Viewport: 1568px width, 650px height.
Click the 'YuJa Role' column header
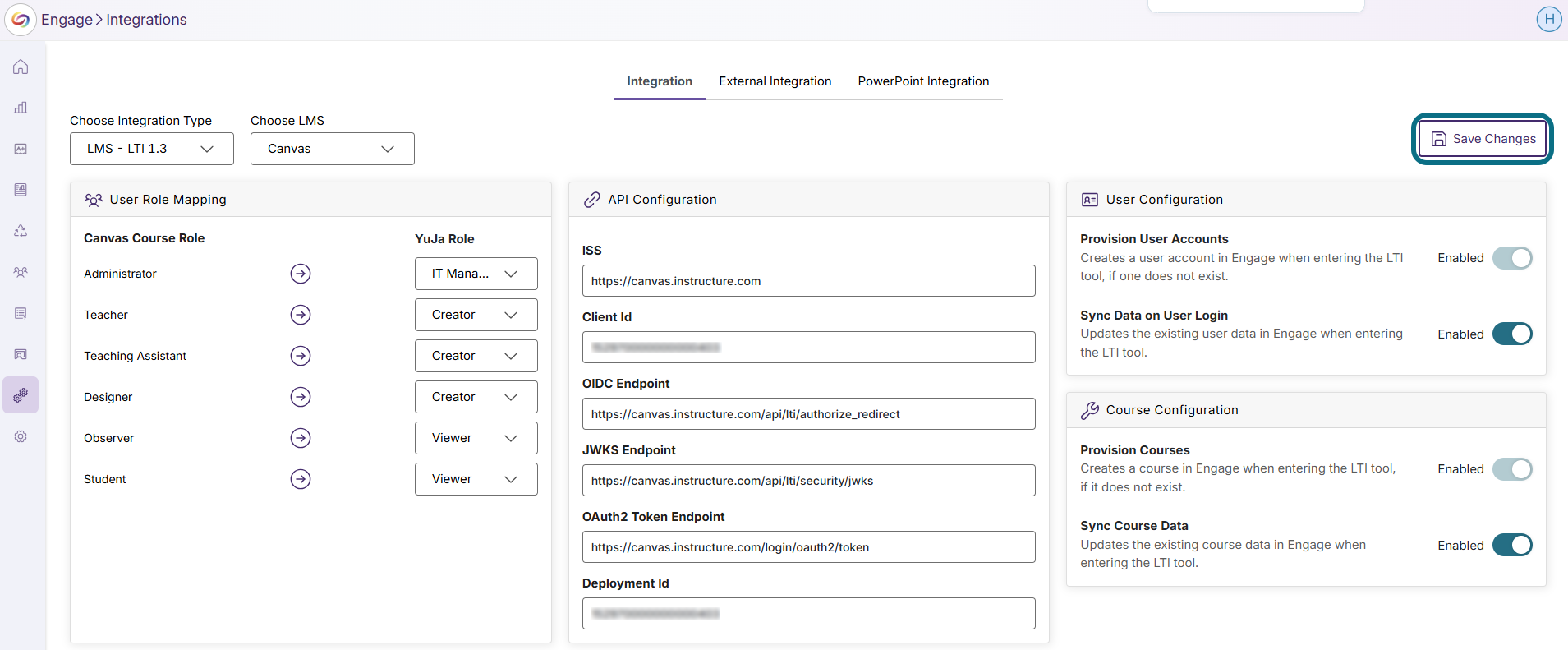click(444, 239)
